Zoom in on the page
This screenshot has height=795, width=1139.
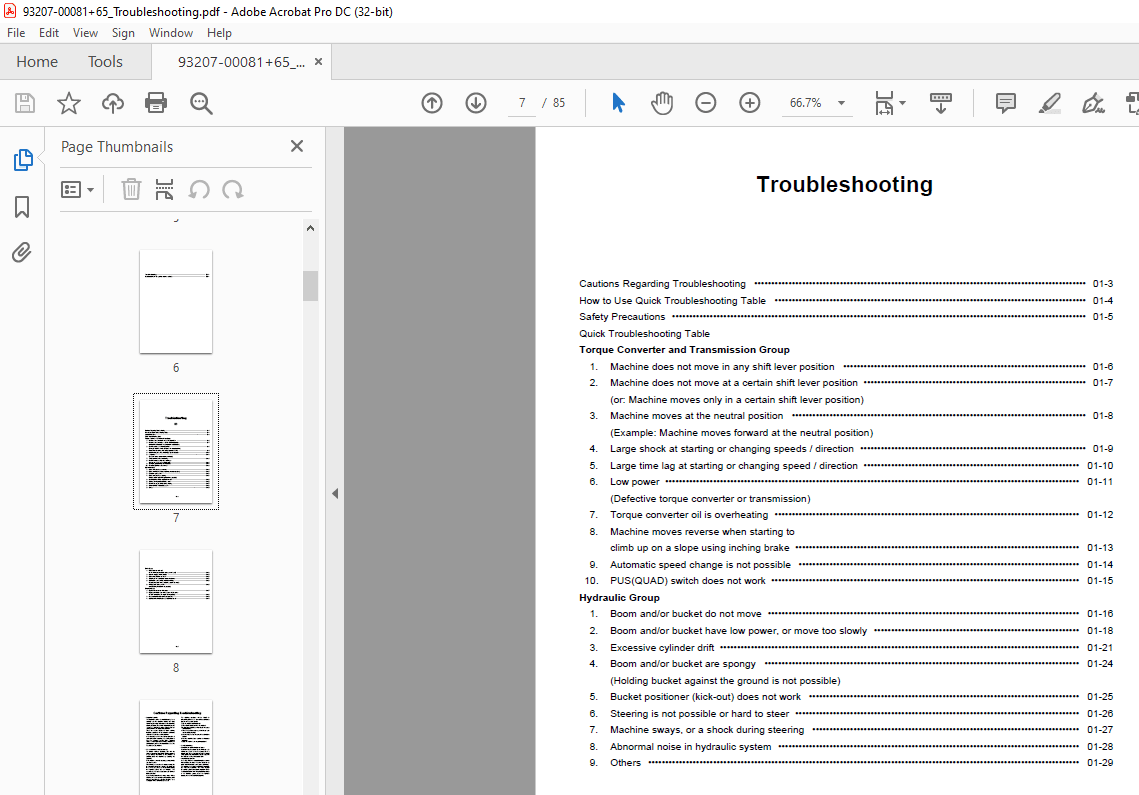749,102
